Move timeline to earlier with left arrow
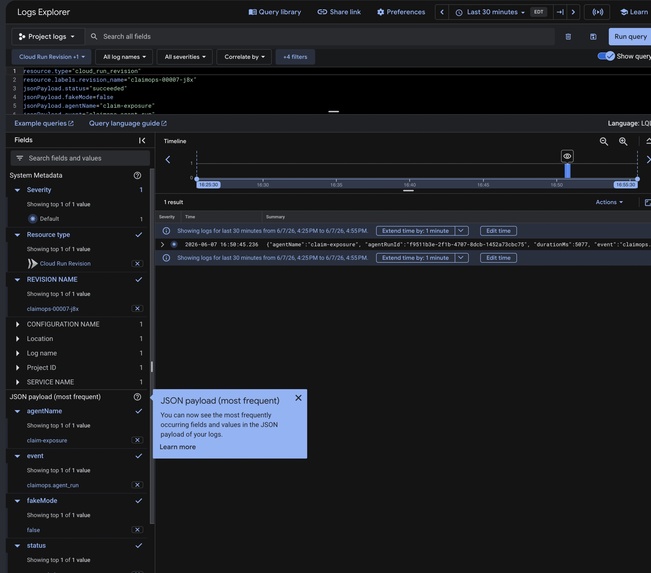 tap(168, 159)
